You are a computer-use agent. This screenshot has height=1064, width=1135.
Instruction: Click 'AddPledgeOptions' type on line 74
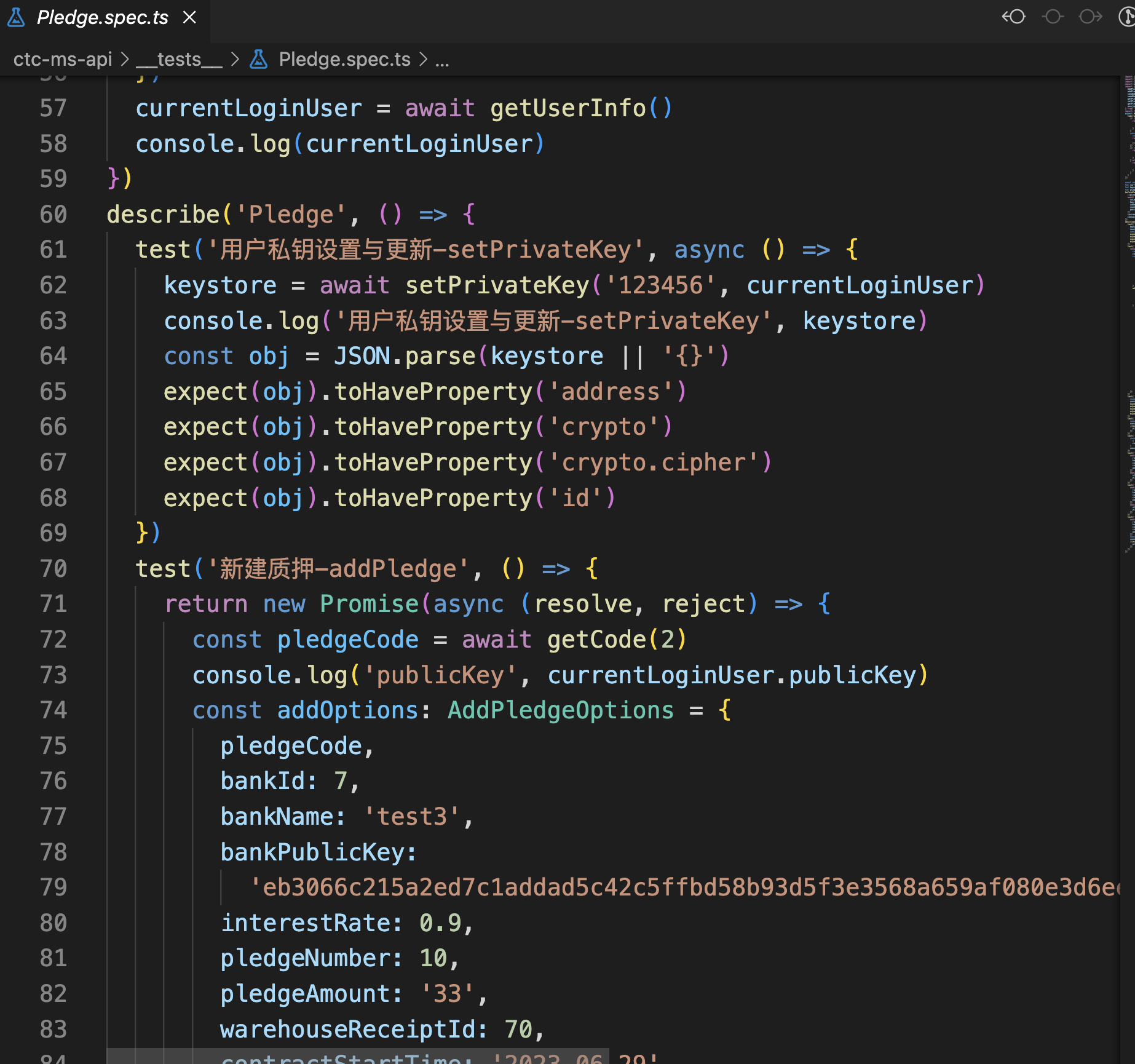click(561, 710)
